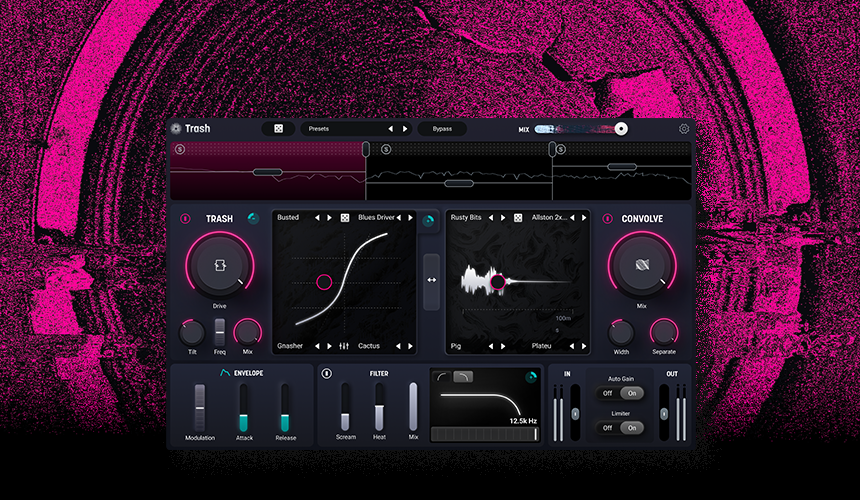Open the distortion style sliders icon
This screenshot has height=500, width=860.
(344, 346)
